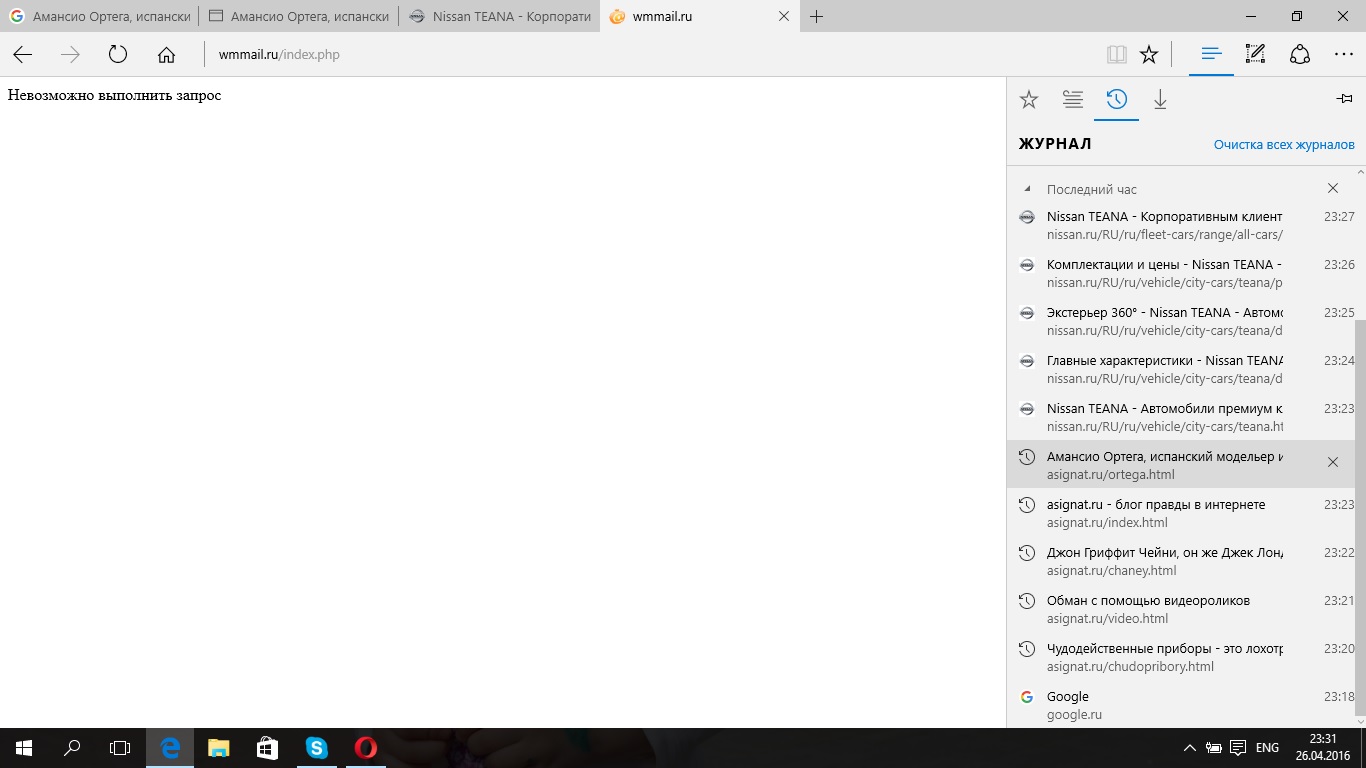Open 'Джон Гриффит Чейни' history entry

tap(1180, 561)
